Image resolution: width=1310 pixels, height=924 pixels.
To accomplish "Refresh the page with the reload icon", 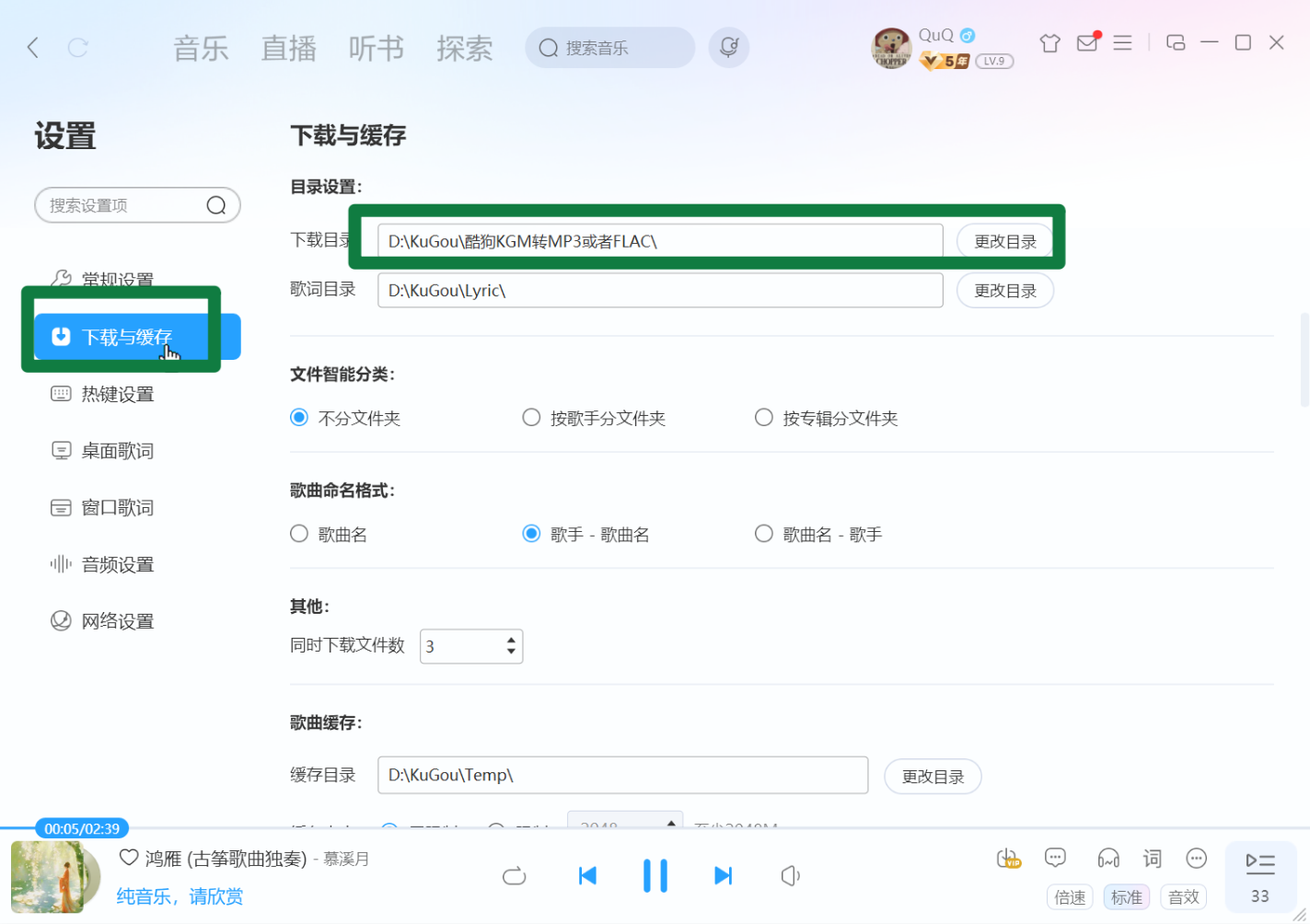I will point(78,48).
